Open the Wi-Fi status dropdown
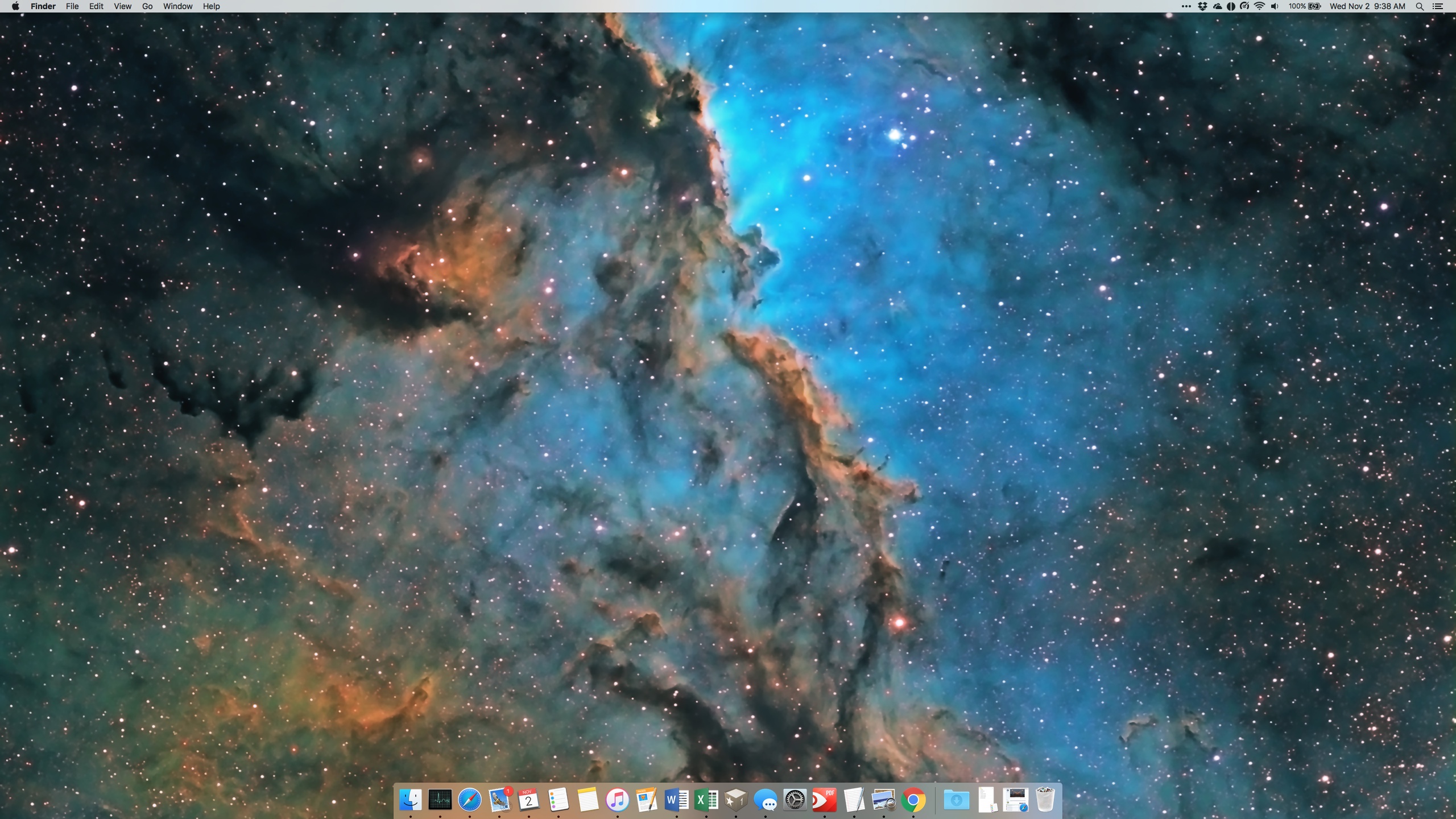Screen dimensions: 1456x819 [x=1260, y=6]
